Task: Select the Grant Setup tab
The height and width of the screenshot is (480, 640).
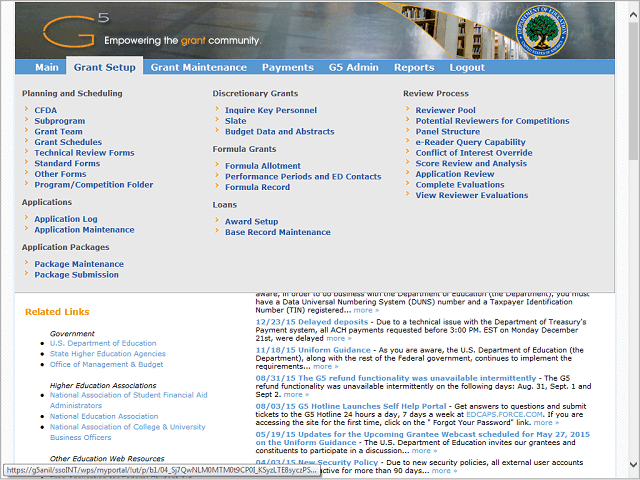Action: point(104,67)
